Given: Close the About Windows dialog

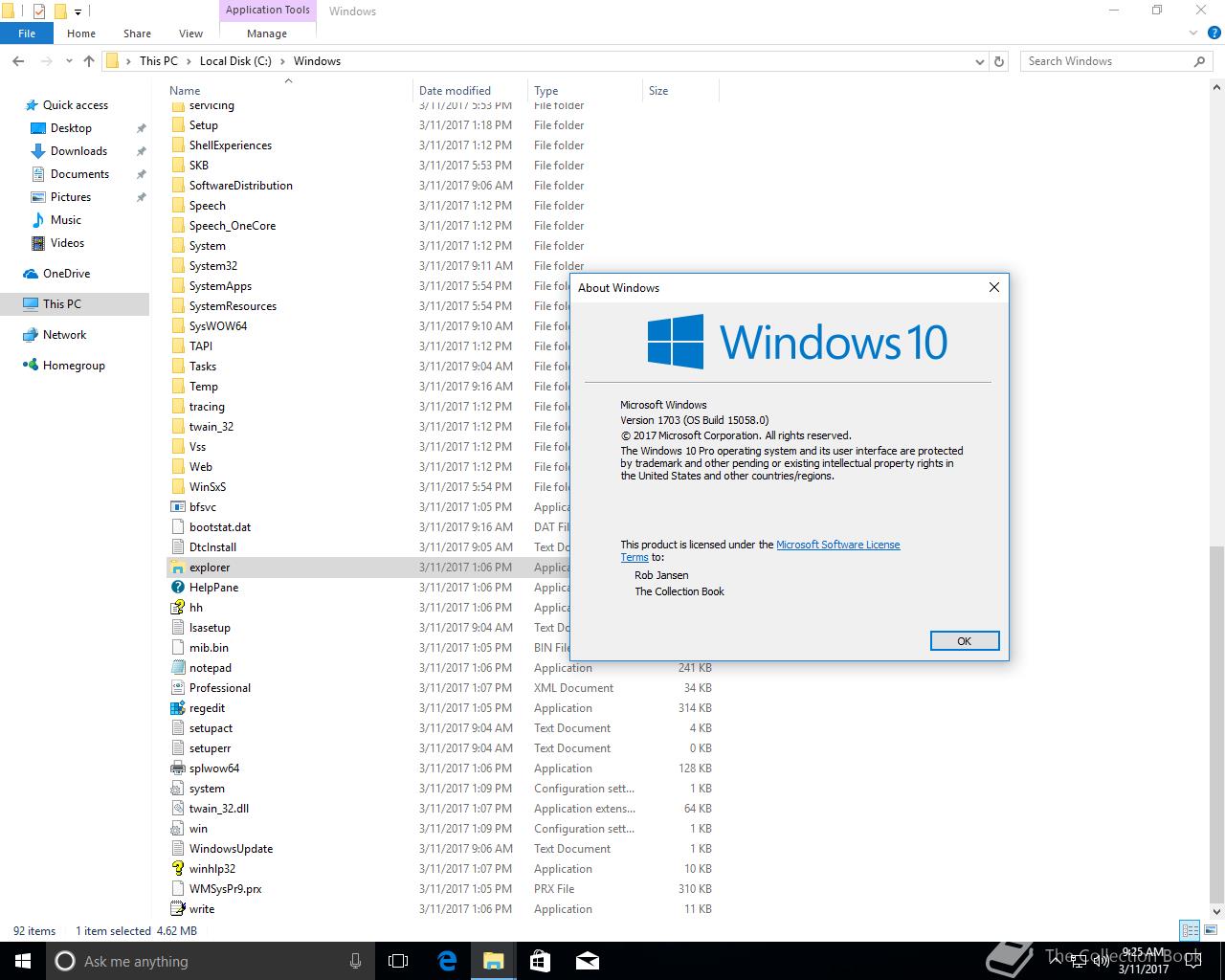Looking at the screenshot, I should pos(993,287).
